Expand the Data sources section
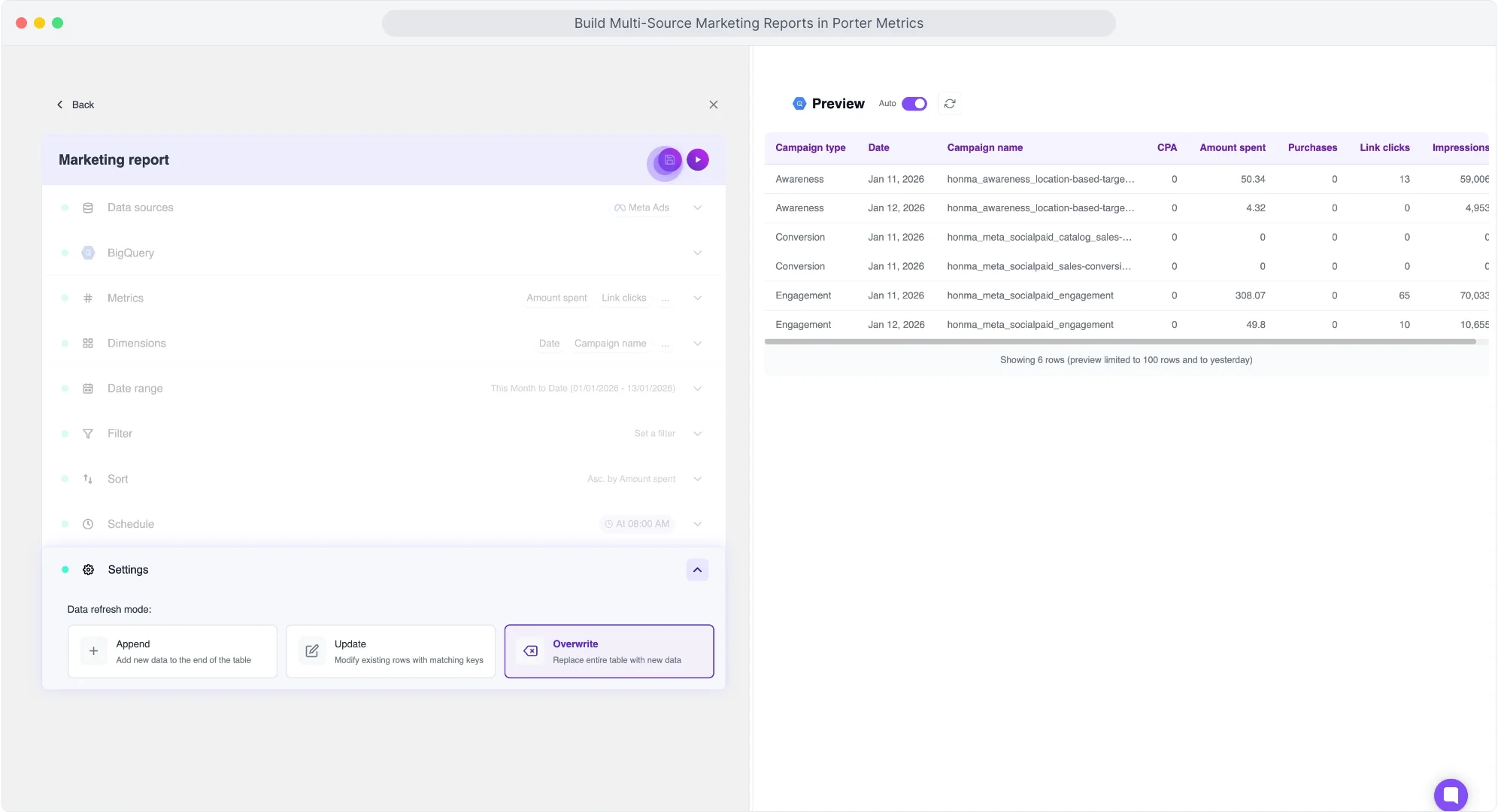Screen dimensions: 1498x812 point(697,208)
